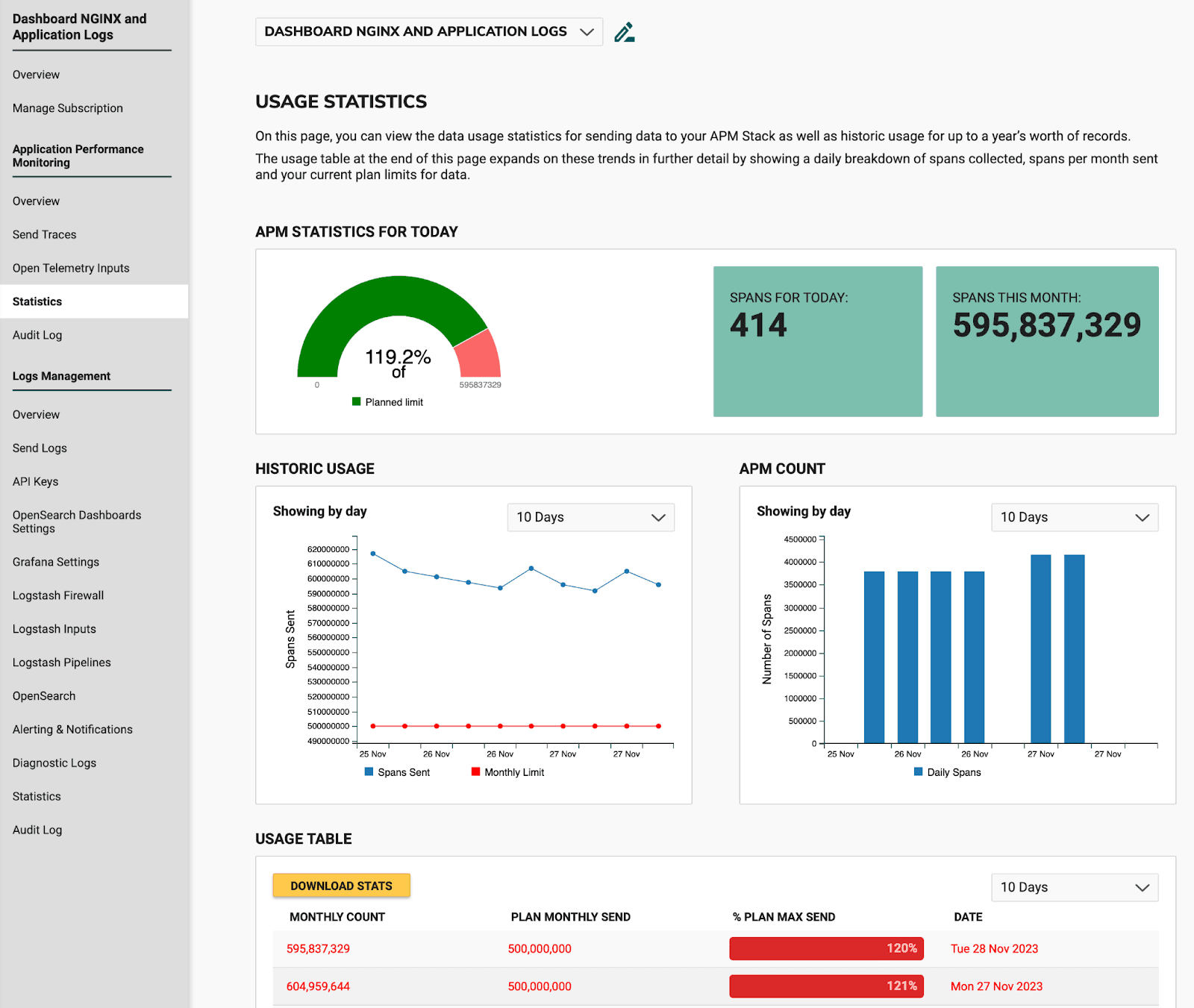Select Audit Log under Logs Management

37,829
